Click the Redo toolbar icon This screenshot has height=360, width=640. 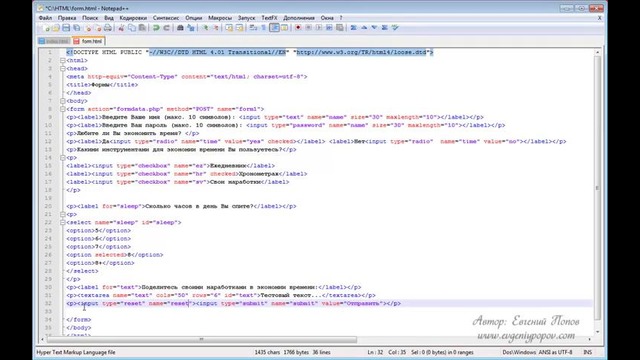(166, 28)
